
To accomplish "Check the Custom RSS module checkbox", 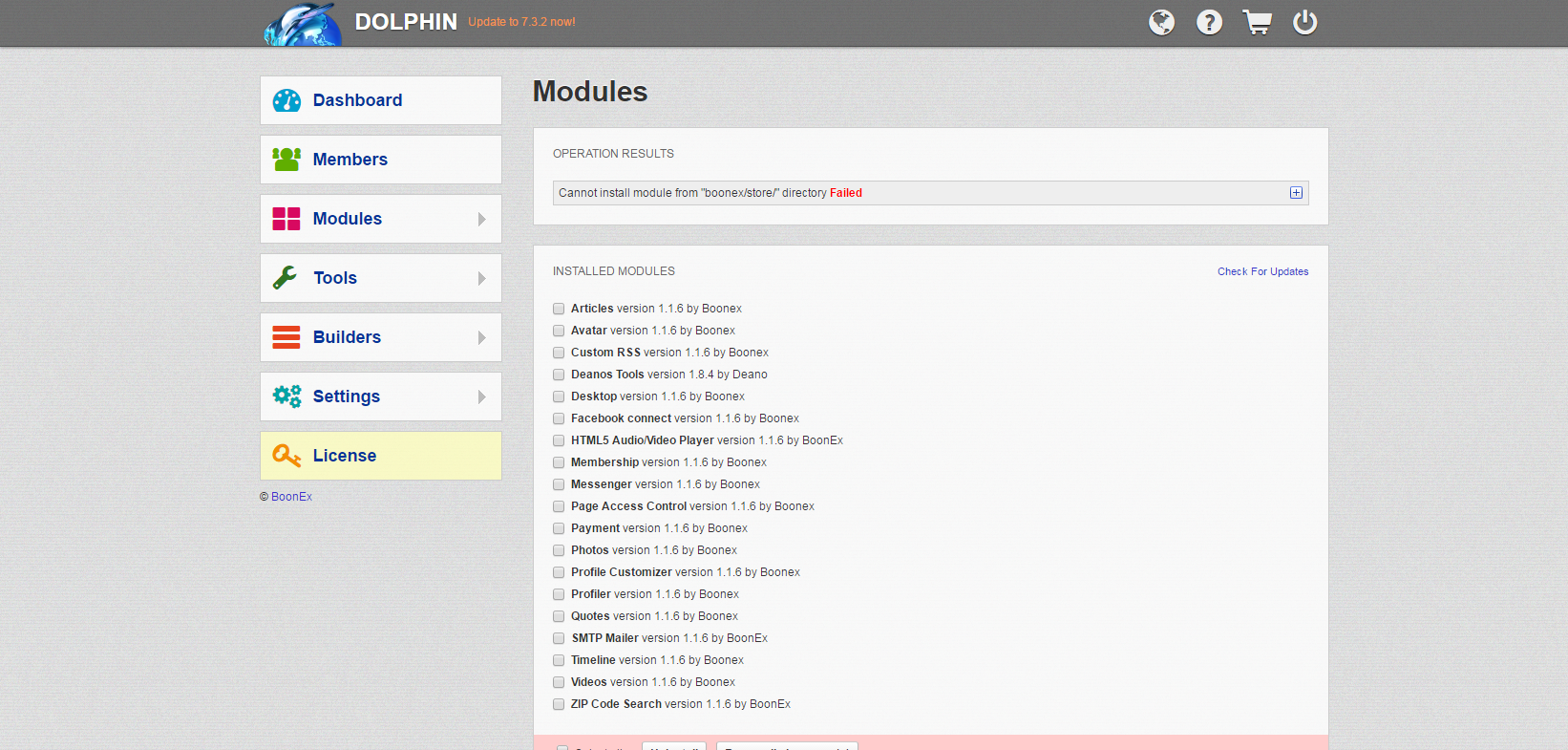I will coord(559,353).
